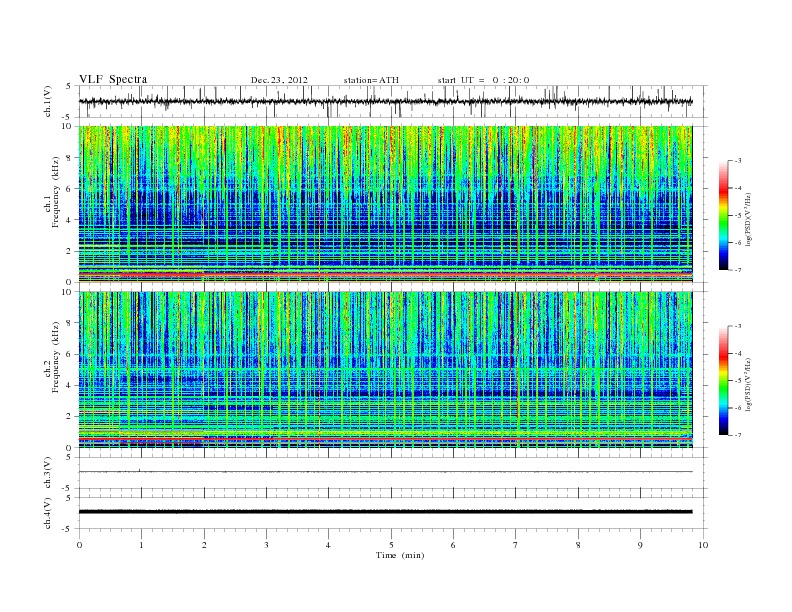This screenshot has height=612, width=792.
Task: Click the "2" tick on the time axis
Action: 204,545
